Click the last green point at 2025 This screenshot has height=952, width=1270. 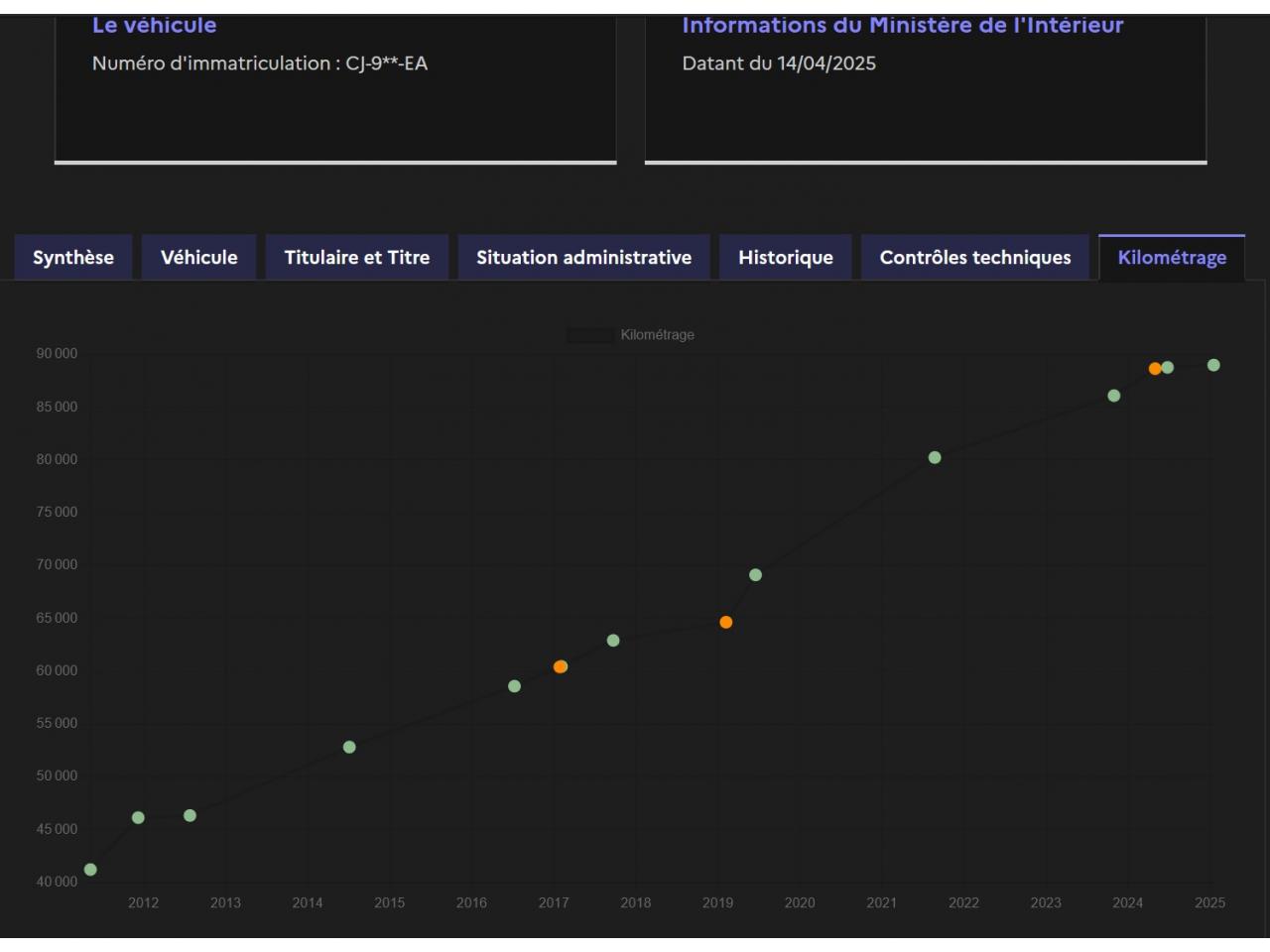click(x=1213, y=365)
